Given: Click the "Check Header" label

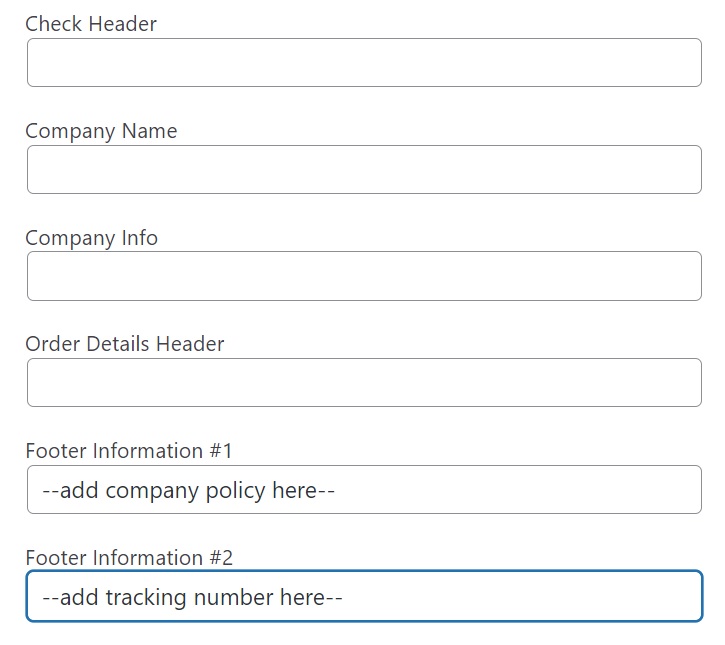Looking at the screenshot, I should 91,24.
